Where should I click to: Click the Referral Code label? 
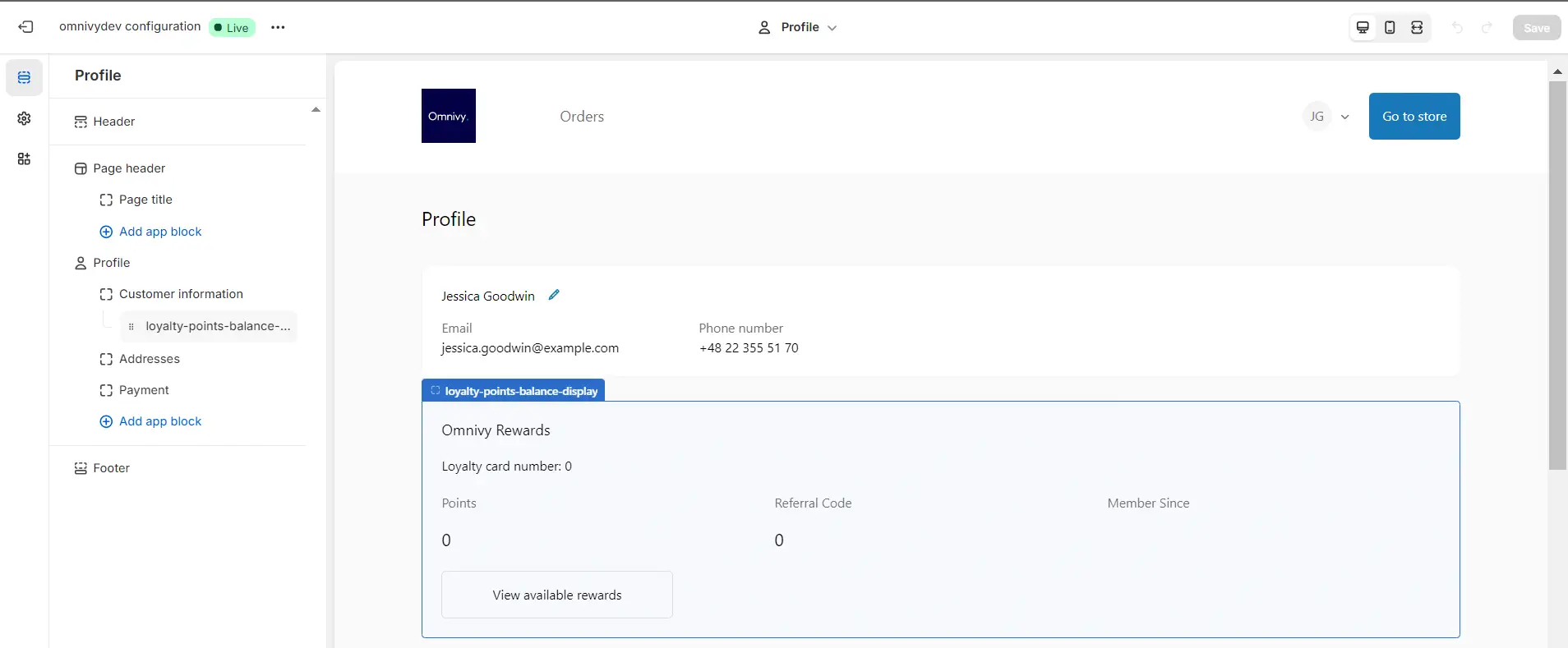pos(813,503)
